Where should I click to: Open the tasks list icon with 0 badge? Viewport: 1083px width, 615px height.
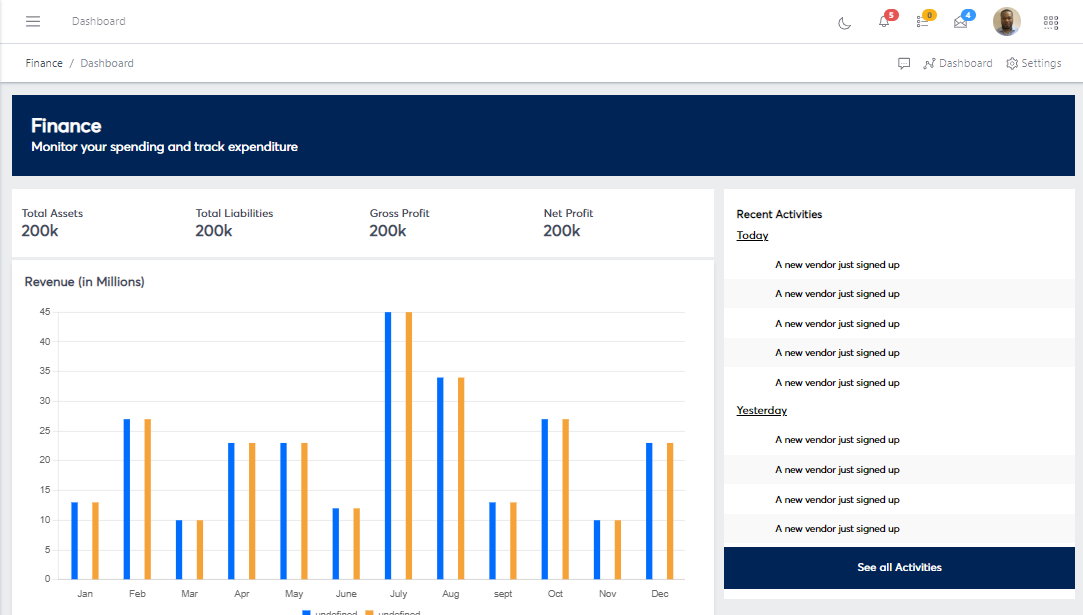[922, 21]
